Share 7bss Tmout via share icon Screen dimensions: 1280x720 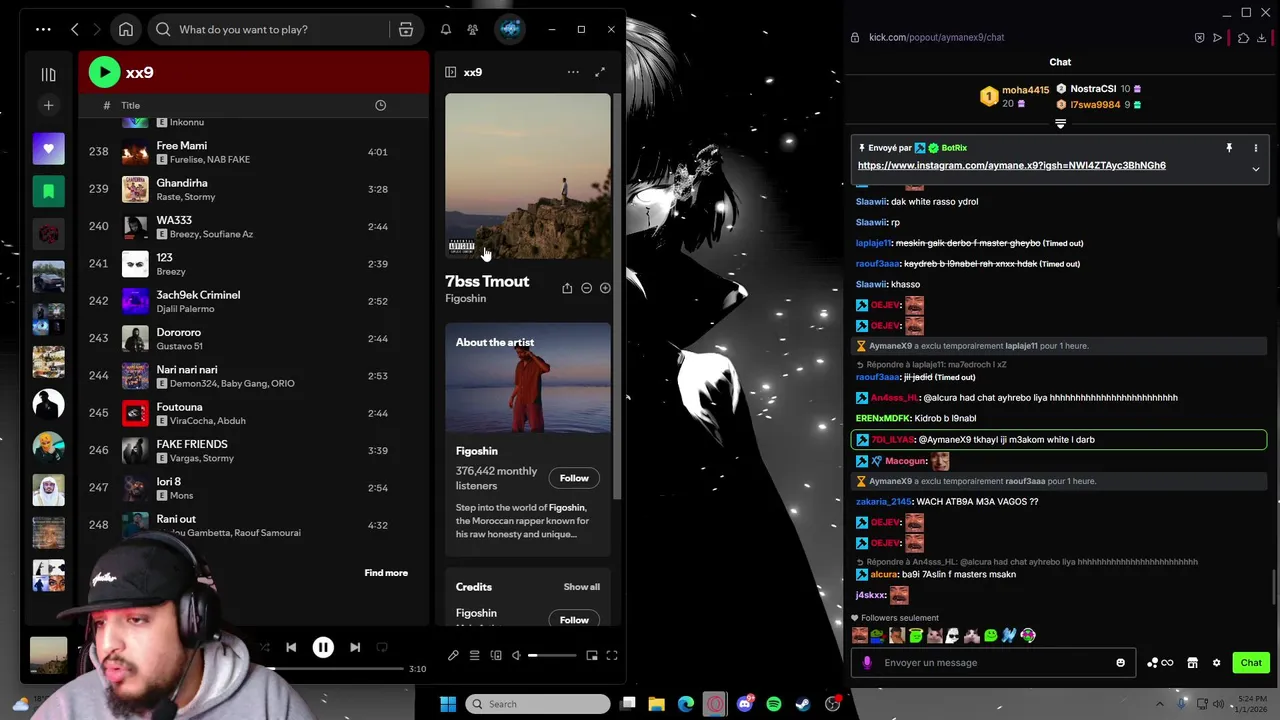[567, 288]
